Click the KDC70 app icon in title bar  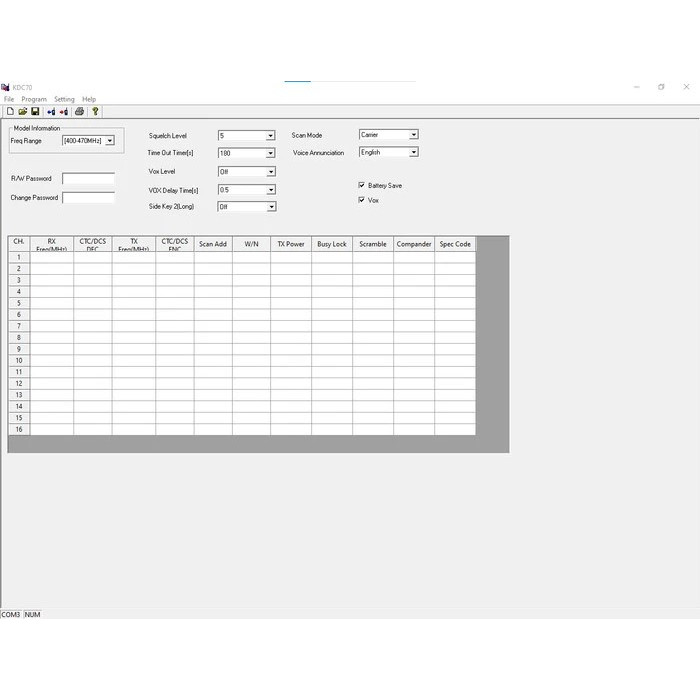pyautogui.click(x=5, y=87)
